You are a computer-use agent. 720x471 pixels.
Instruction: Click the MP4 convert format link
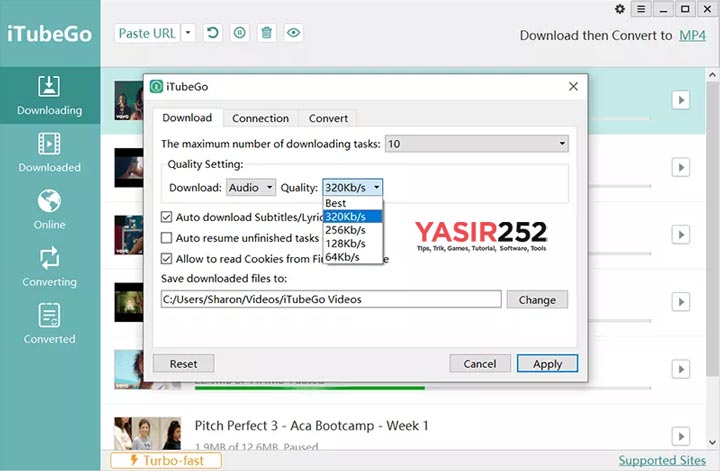click(692, 35)
